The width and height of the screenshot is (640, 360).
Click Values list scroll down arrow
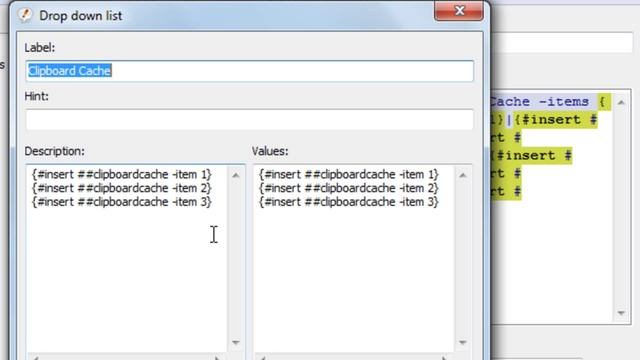click(x=462, y=342)
